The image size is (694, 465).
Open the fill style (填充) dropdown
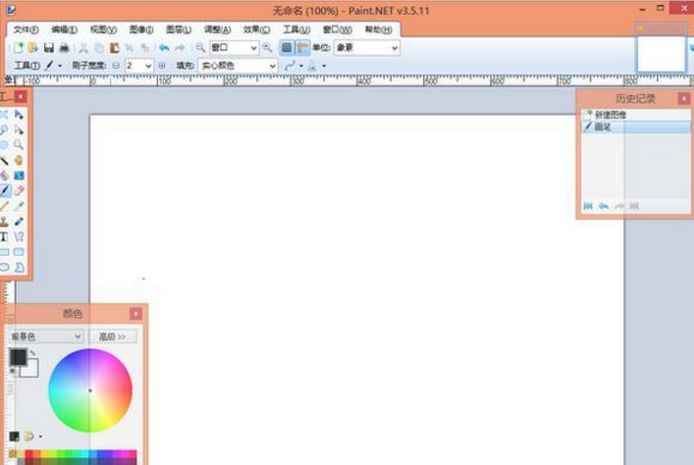[x=238, y=65]
